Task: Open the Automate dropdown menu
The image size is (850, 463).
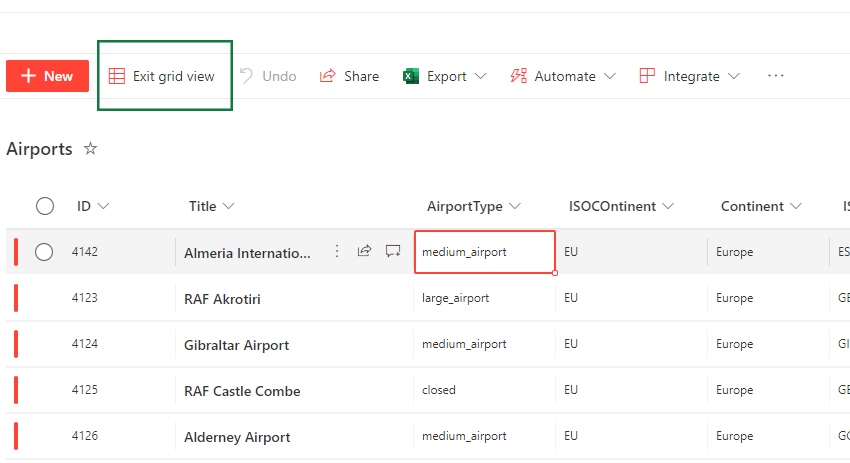Action: (610, 76)
